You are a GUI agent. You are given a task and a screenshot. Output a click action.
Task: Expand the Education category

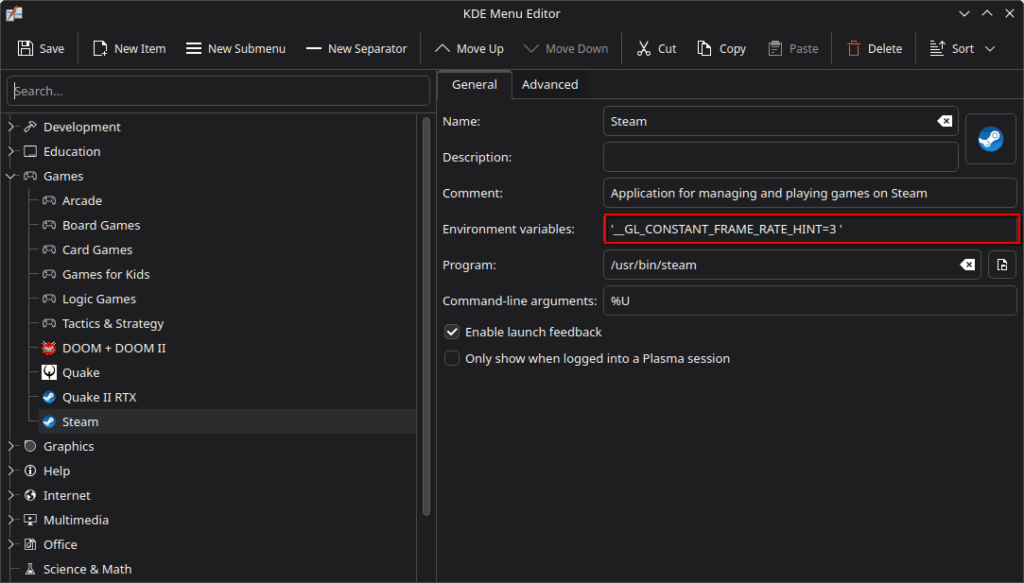point(10,151)
